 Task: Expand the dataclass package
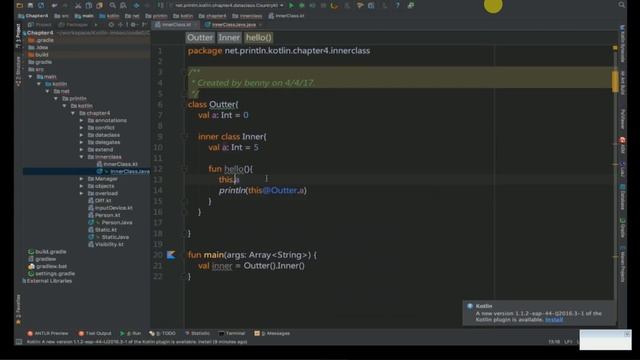click(x=82, y=135)
